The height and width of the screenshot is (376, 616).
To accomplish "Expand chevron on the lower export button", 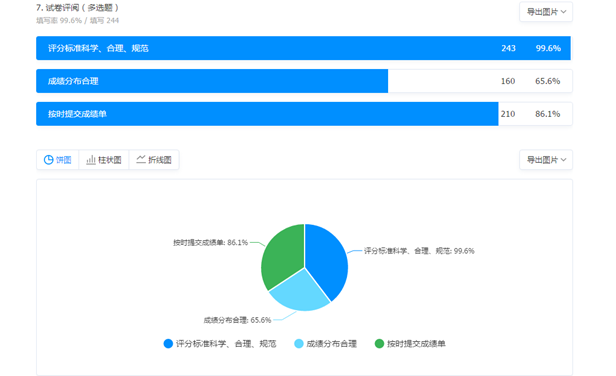I will click(x=564, y=160).
